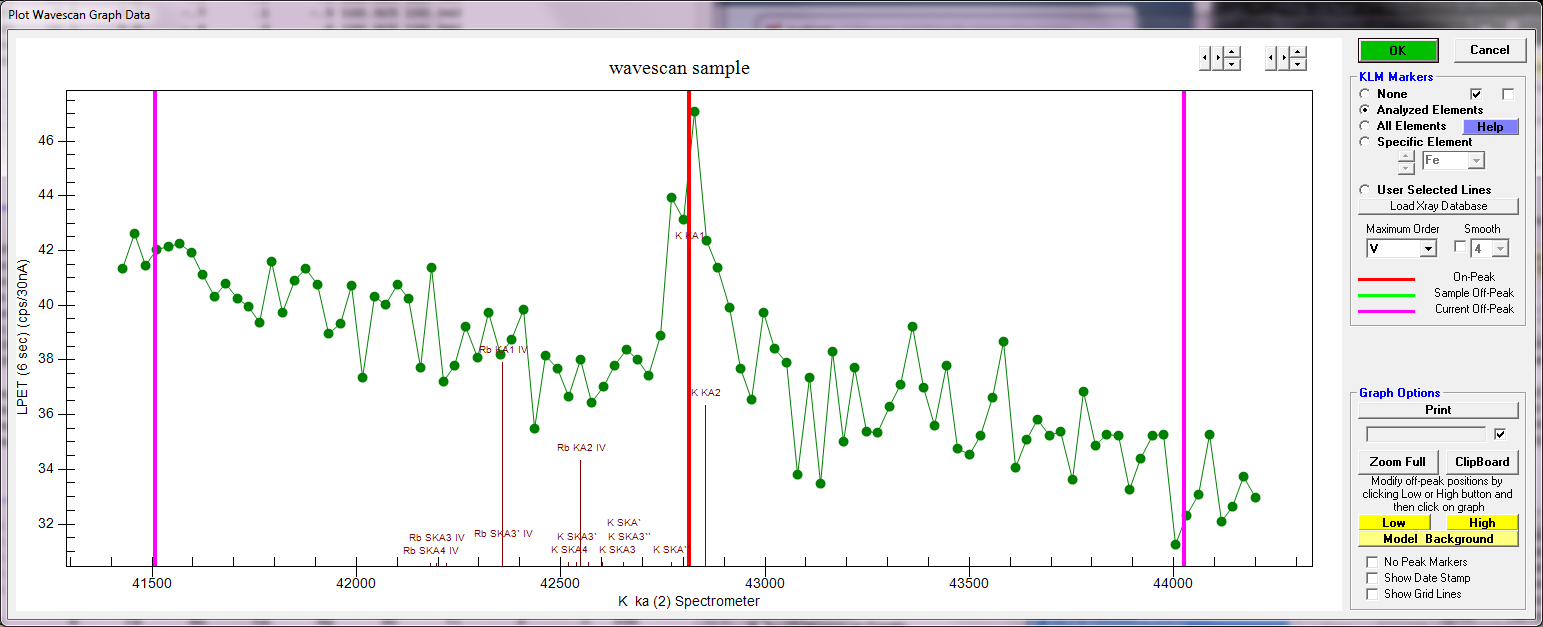Click Load Xray Database button

pyautogui.click(x=1438, y=206)
